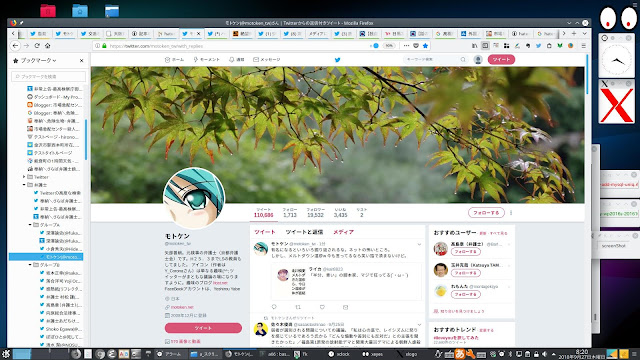Collapse the 弁護士 bookmark folder
640x360 pixels.
[x=24, y=185]
